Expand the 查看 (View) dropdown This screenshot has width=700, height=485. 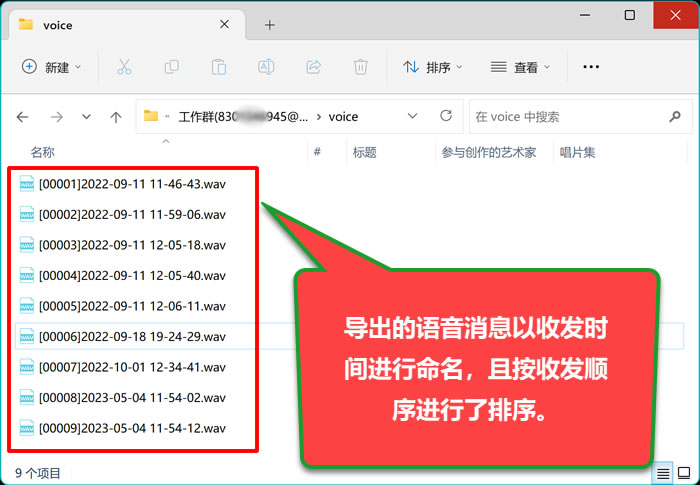click(x=520, y=67)
